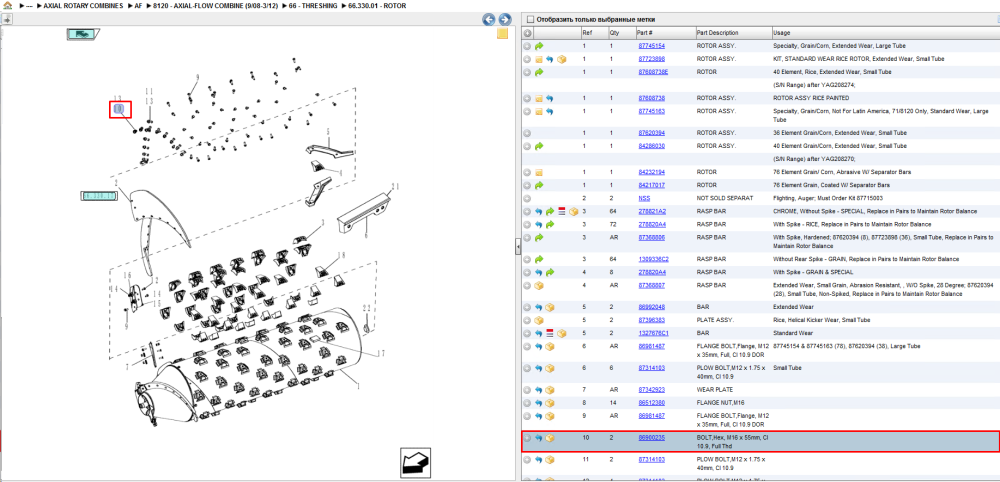Image resolution: width=1000 pixels, height=482 pixels.
Task: Toggle gray select circle for part 87342923
Action: 527,390
